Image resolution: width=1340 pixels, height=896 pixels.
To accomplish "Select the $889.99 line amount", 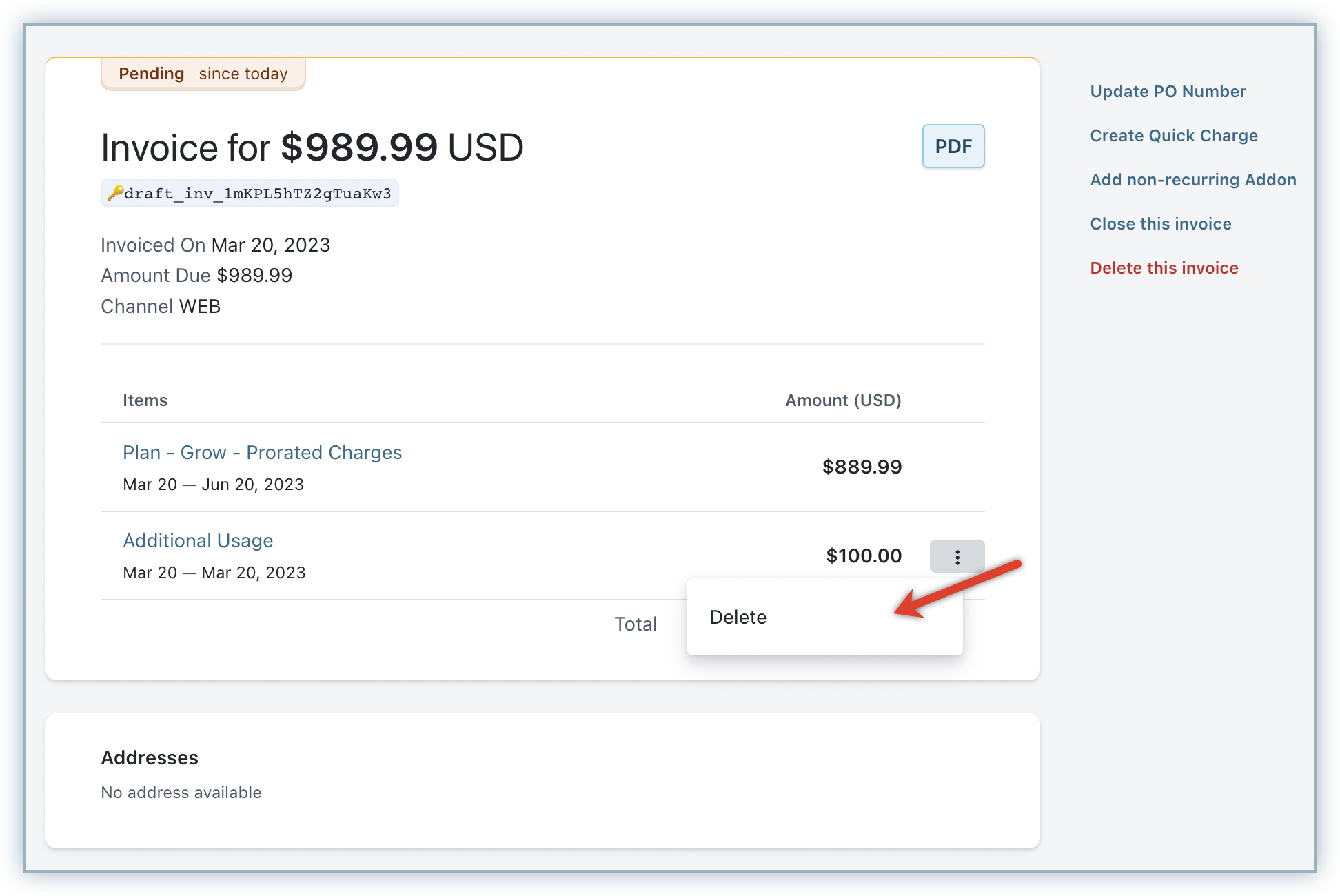I will pyautogui.click(x=862, y=467).
